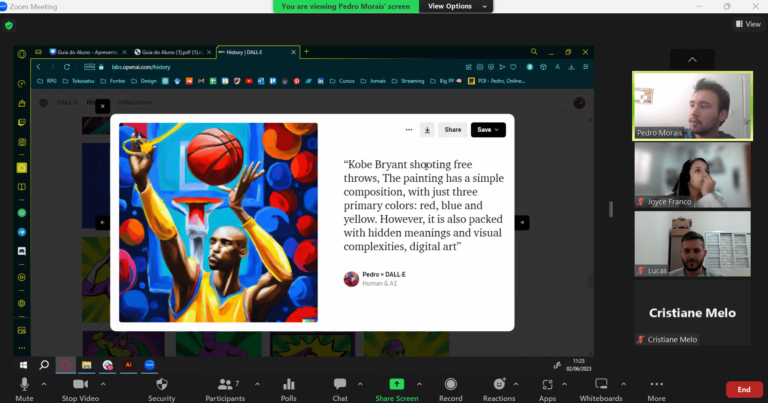Viewport: 768px width, 403px height.
Task: Open Adobe Illustrator from taskbar
Action: (x=128, y=365)
